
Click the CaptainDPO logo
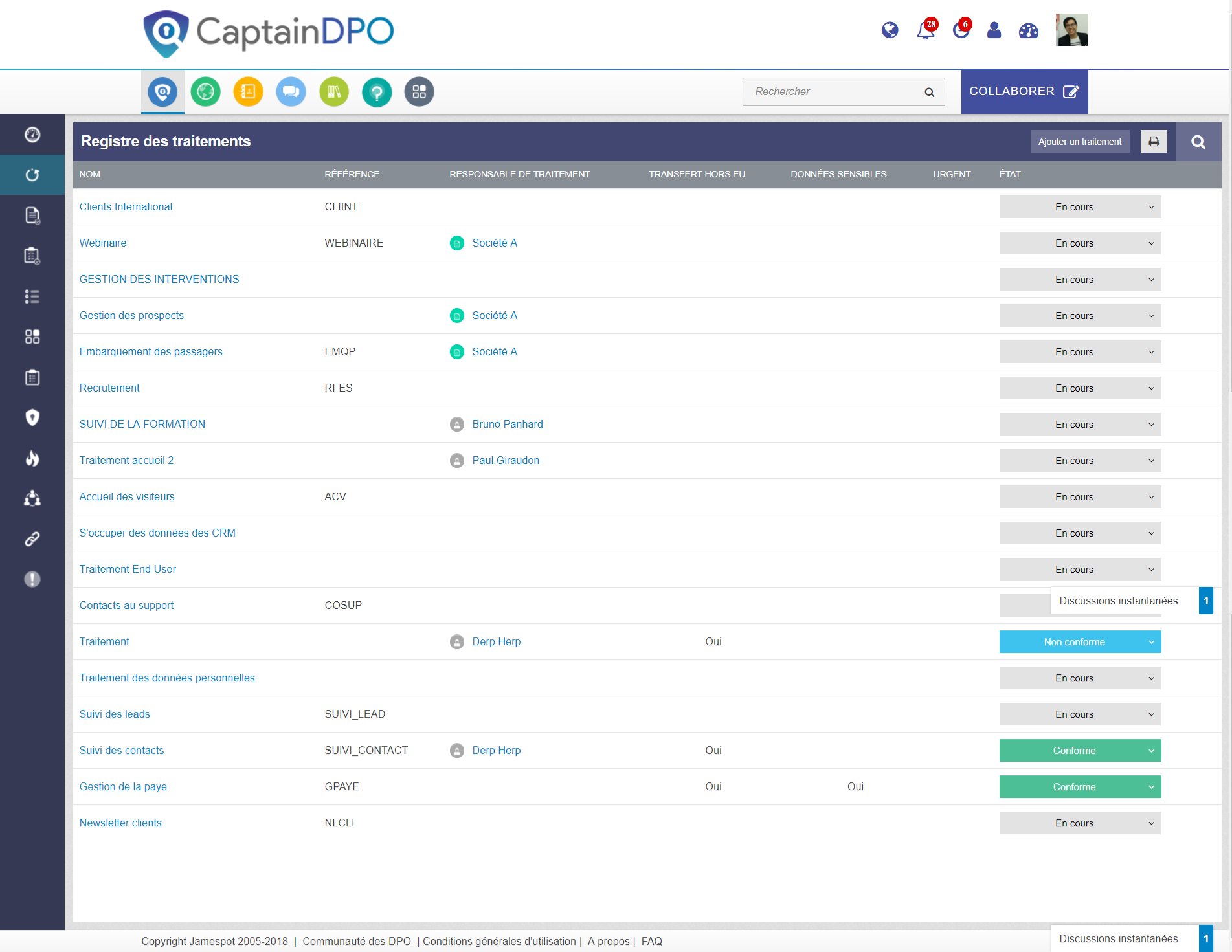tap(269, 32)
